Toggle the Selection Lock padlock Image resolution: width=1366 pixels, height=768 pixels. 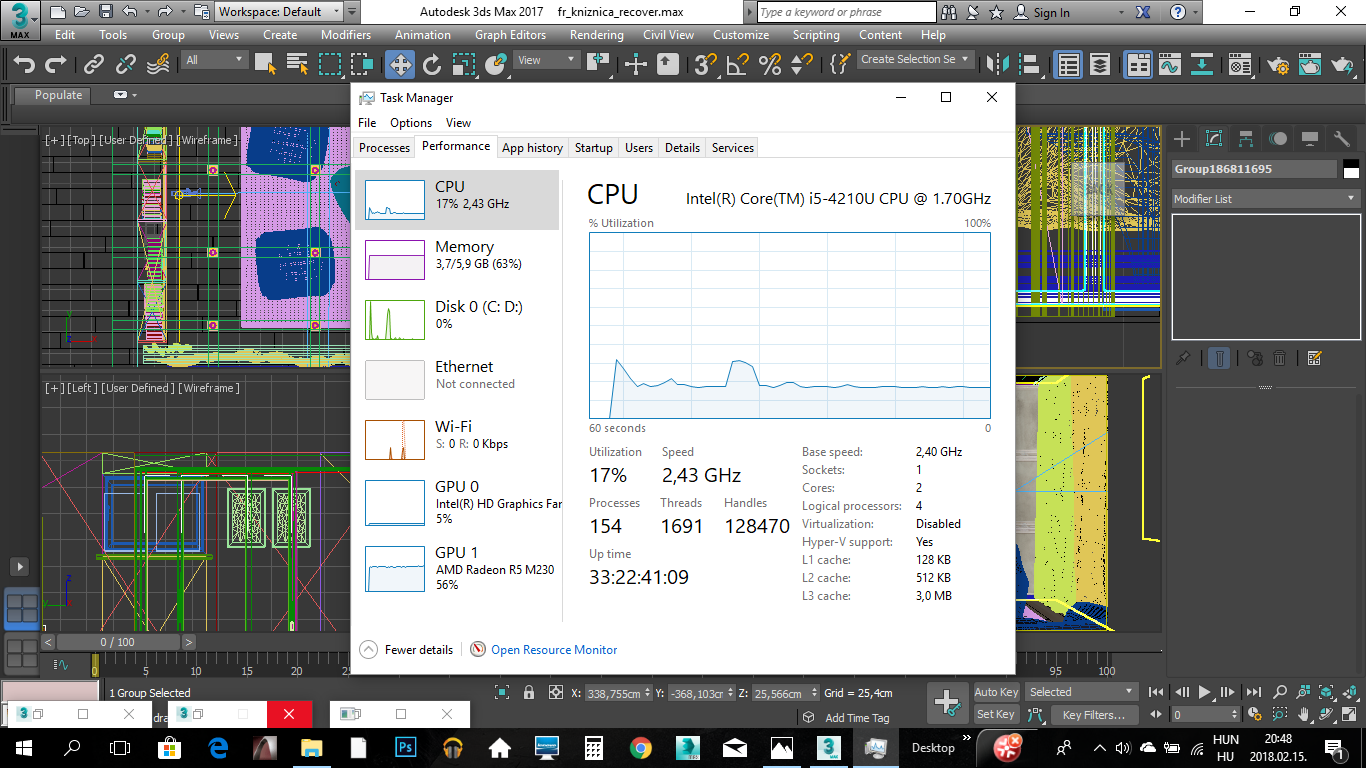pos(529,692)
